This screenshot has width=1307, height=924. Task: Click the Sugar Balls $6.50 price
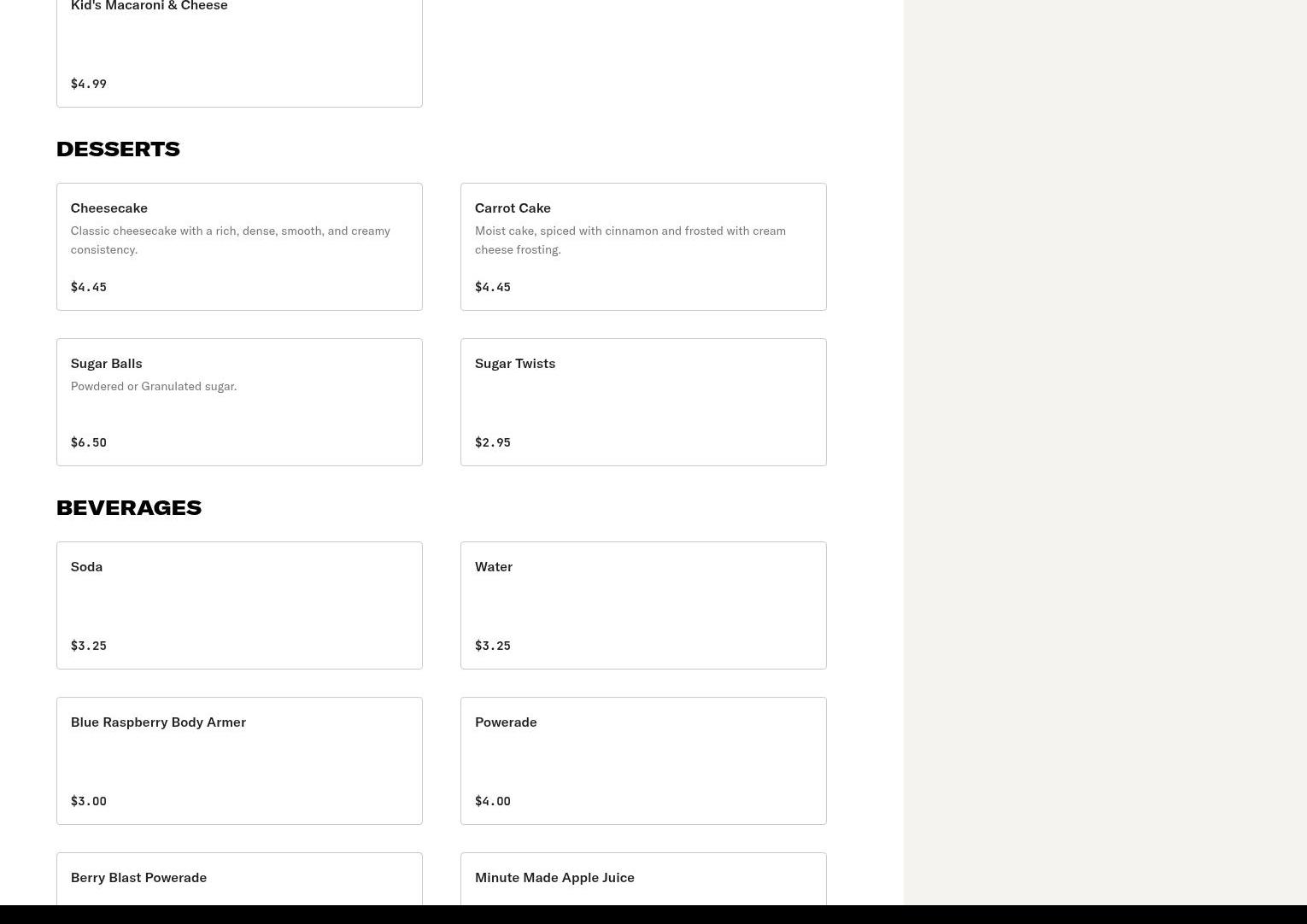pyautogui.click(x=89, y=442)
